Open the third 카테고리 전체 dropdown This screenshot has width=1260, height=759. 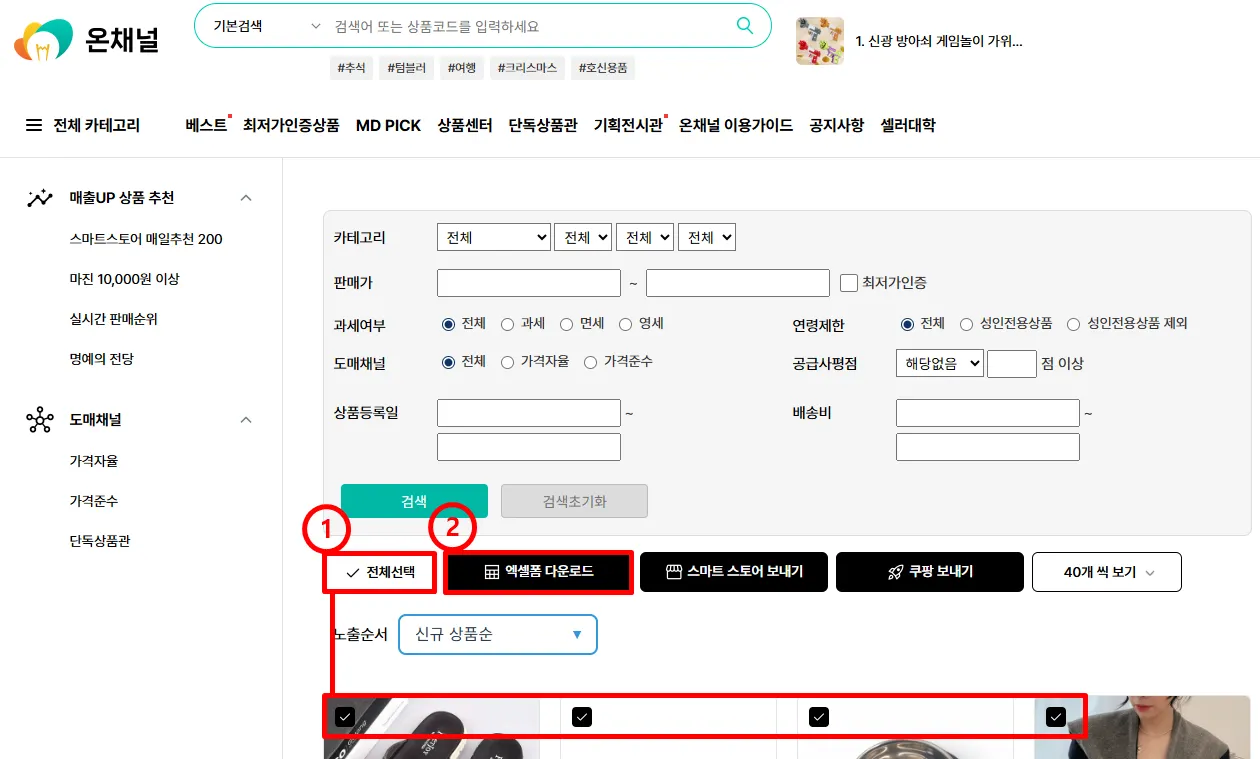[645, 237]
